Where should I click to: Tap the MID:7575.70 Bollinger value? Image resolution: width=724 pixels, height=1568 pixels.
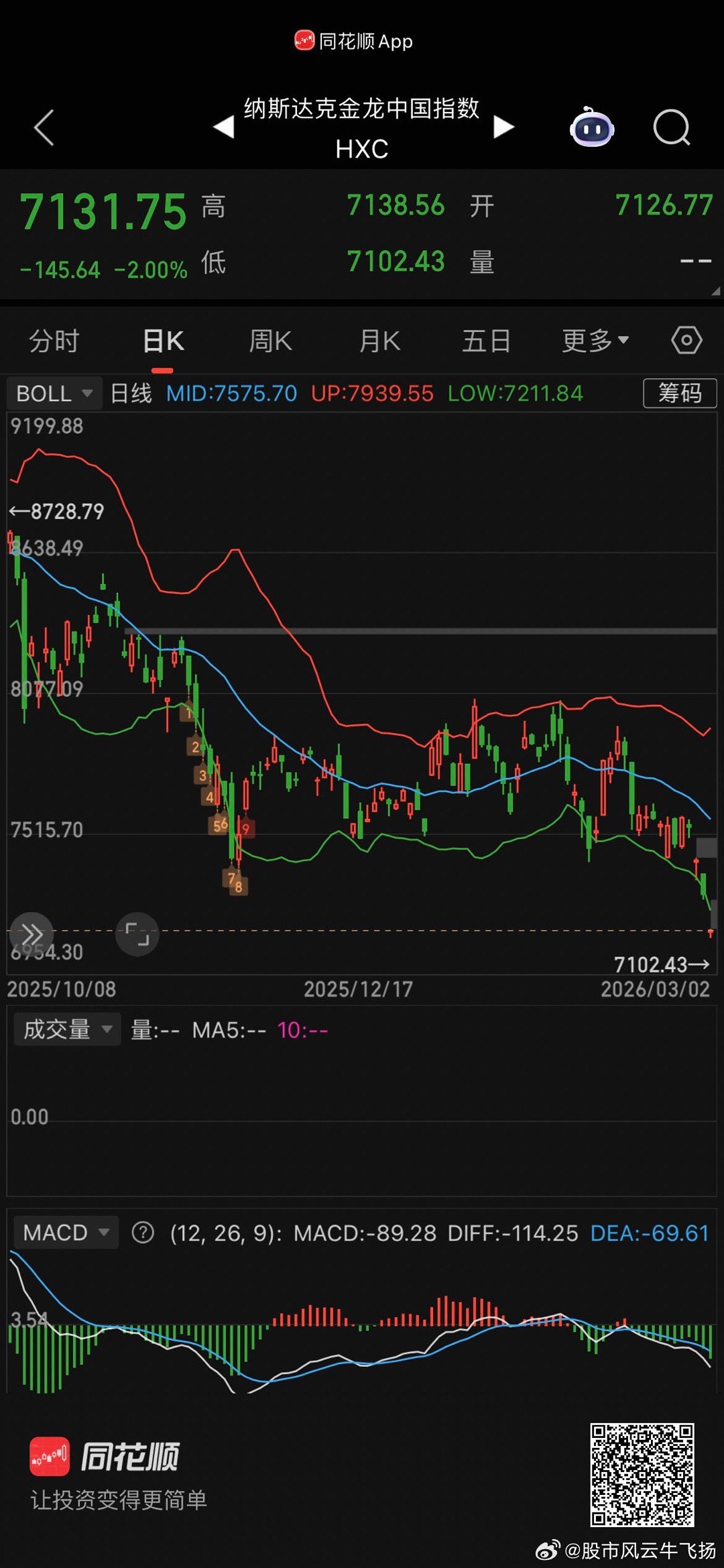tap(231, 393)
